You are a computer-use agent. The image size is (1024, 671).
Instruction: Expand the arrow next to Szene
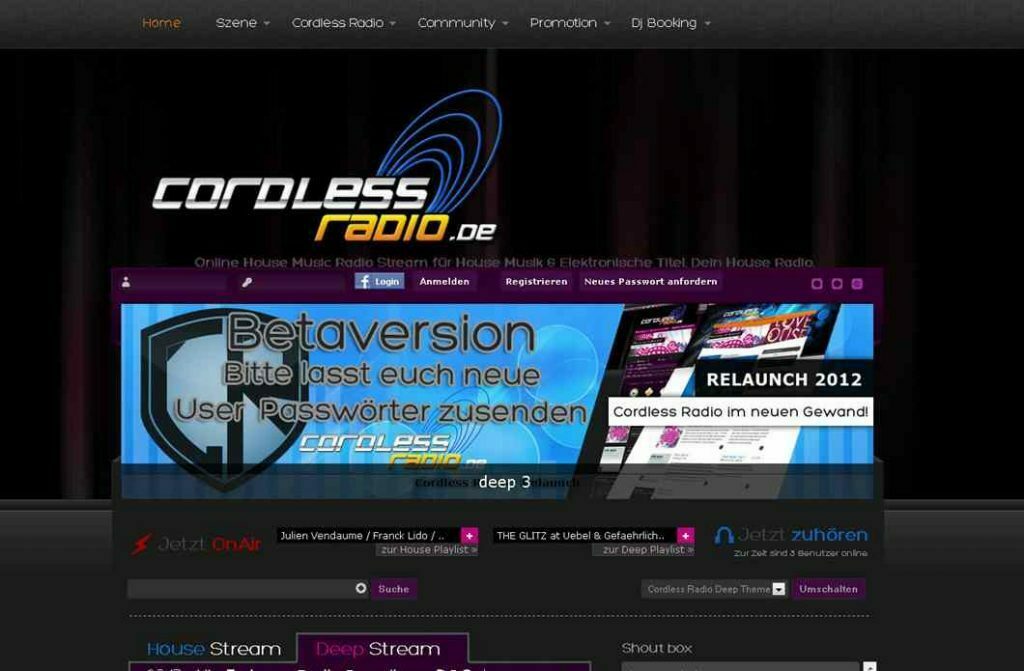coord(266,24)
